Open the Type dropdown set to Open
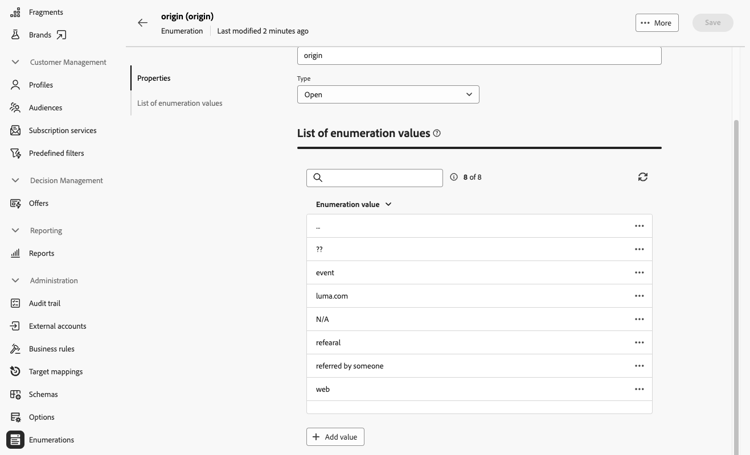 (x=388, y=95)
